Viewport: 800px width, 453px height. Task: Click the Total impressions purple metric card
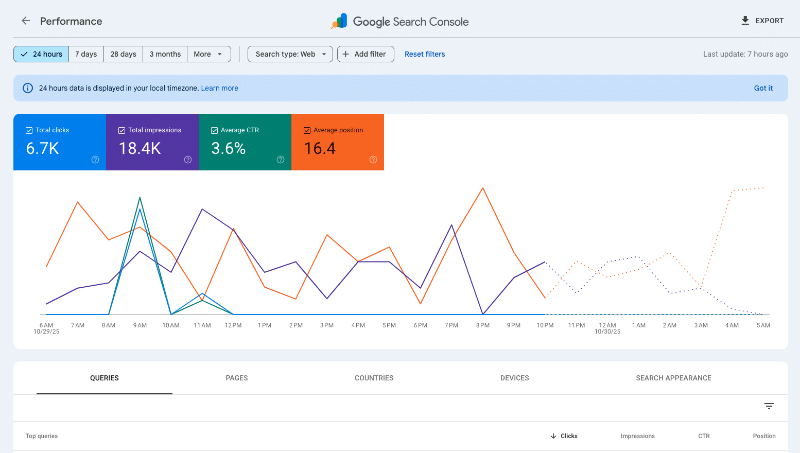click(153, 142)
